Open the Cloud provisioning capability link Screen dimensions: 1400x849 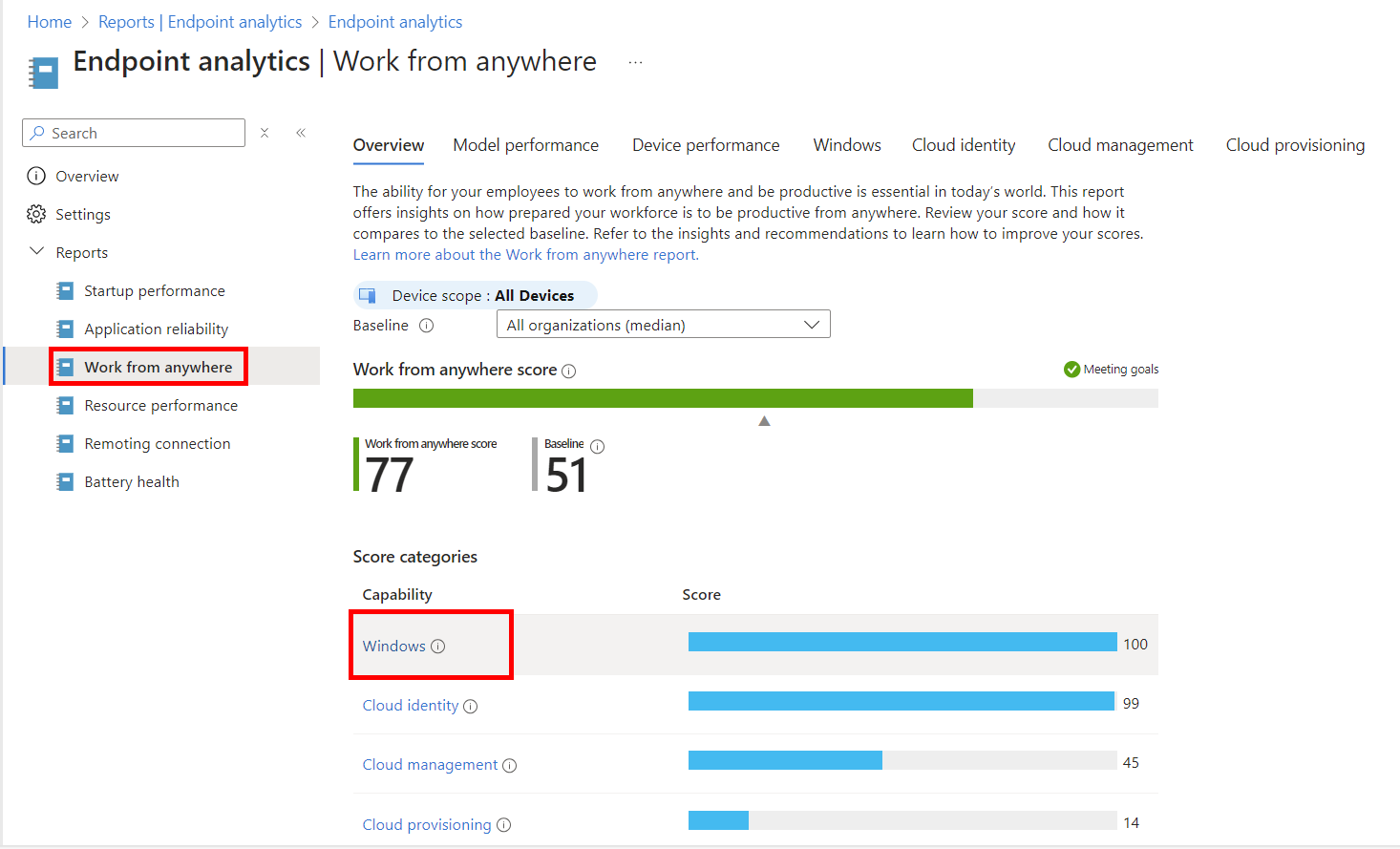point(427,825)
